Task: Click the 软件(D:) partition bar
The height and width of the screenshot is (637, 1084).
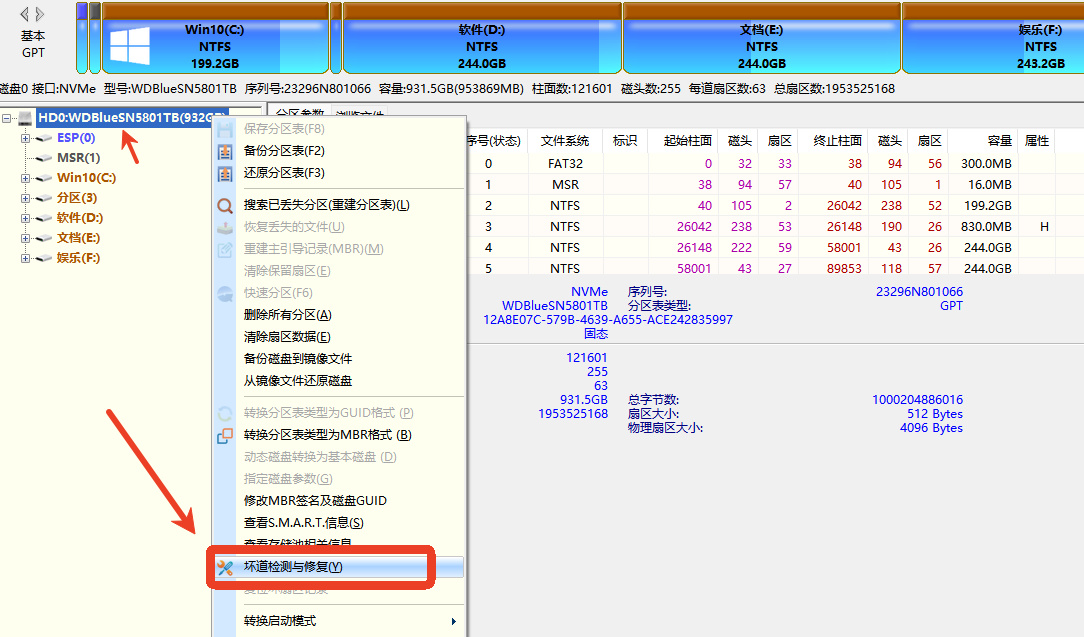Action: [482, 38]
